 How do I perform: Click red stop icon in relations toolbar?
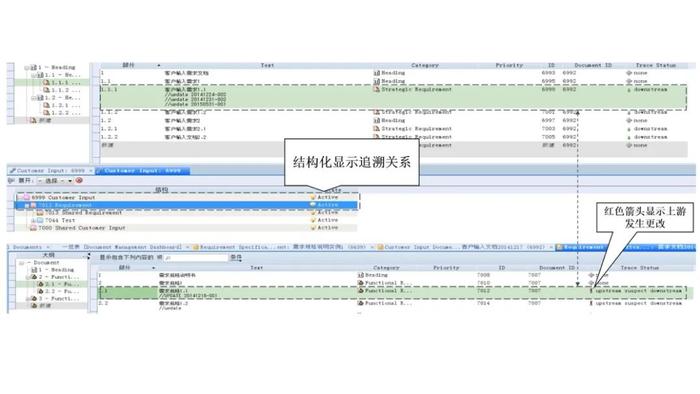(79, 180)
